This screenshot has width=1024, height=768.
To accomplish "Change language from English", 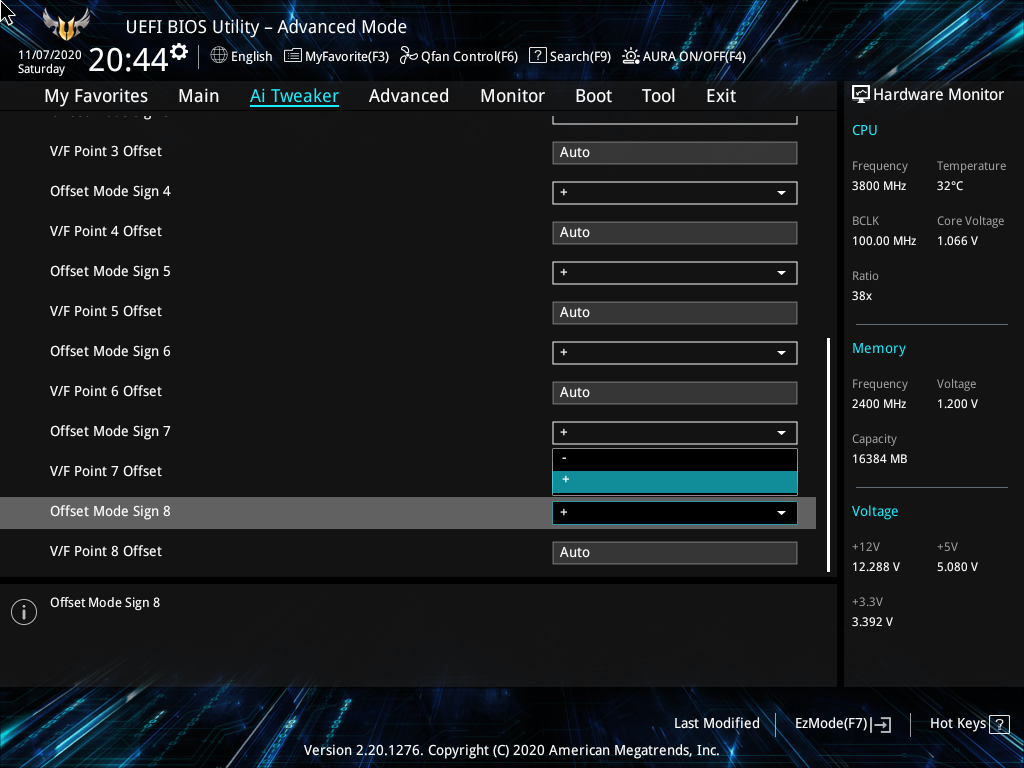I will coord(251,56).
